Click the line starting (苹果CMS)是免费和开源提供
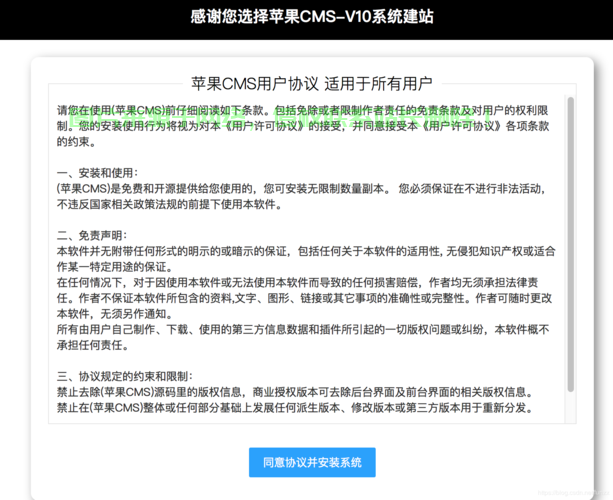 [x=301, y=189]
